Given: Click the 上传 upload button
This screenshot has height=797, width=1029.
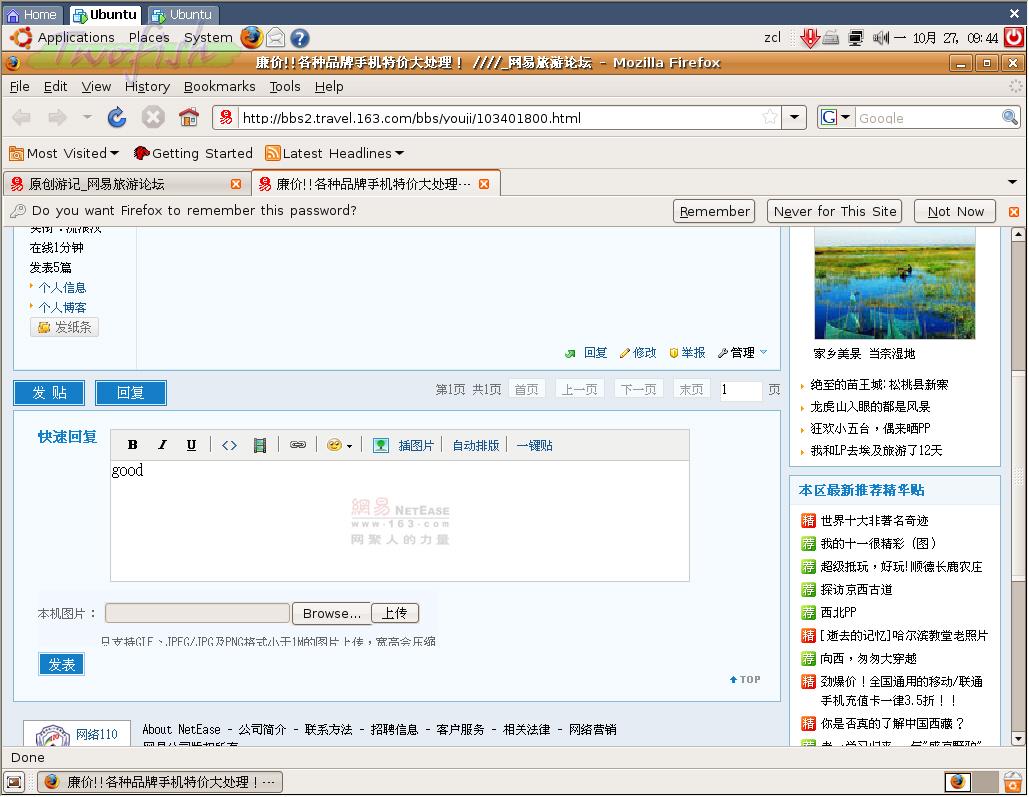Looking at the screenshot, I should click(395, 613).
